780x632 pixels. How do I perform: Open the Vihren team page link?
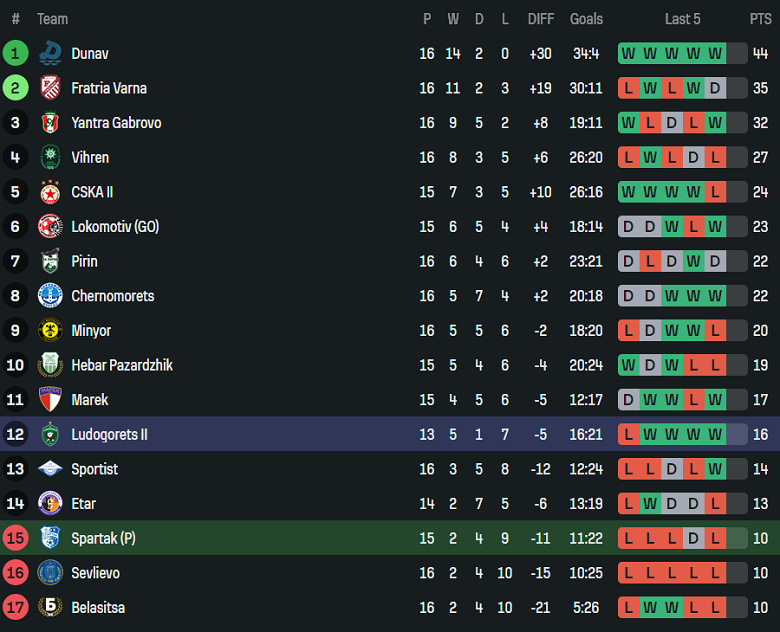pyautogui.click(x=90, y=158)
